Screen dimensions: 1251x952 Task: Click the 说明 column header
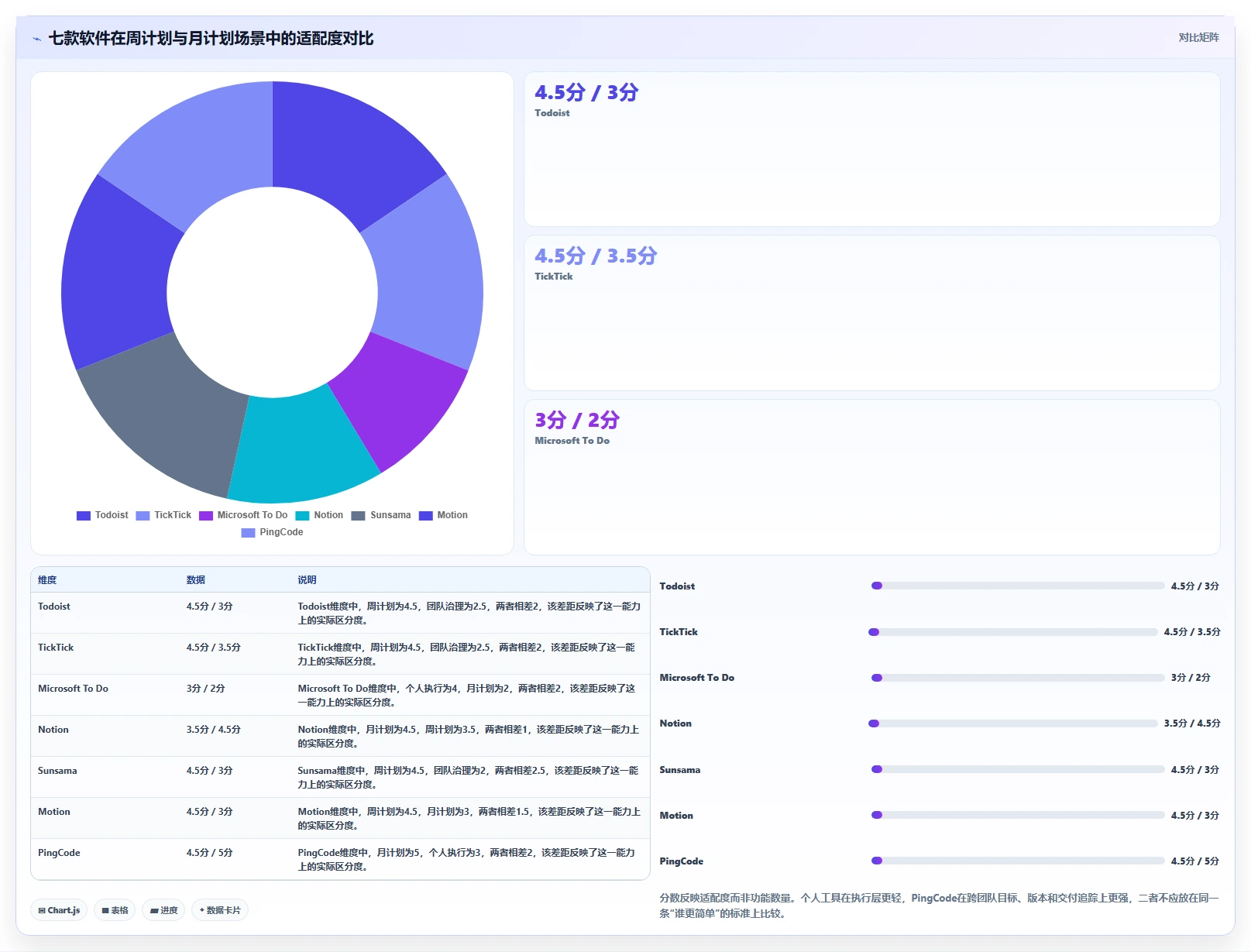[307, 580]
